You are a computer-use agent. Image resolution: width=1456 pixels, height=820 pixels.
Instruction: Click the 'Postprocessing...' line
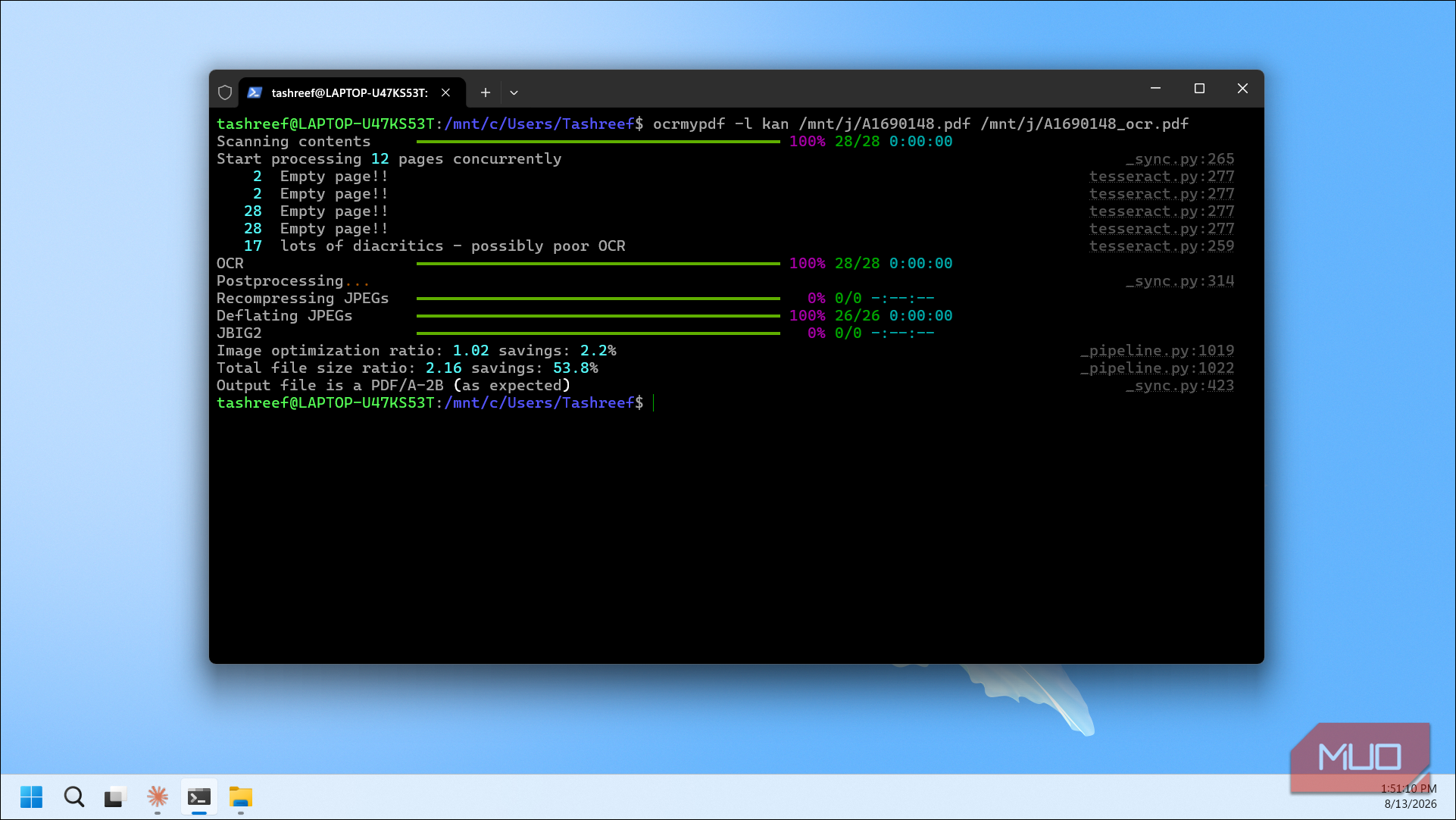click(x=294, y=281)
